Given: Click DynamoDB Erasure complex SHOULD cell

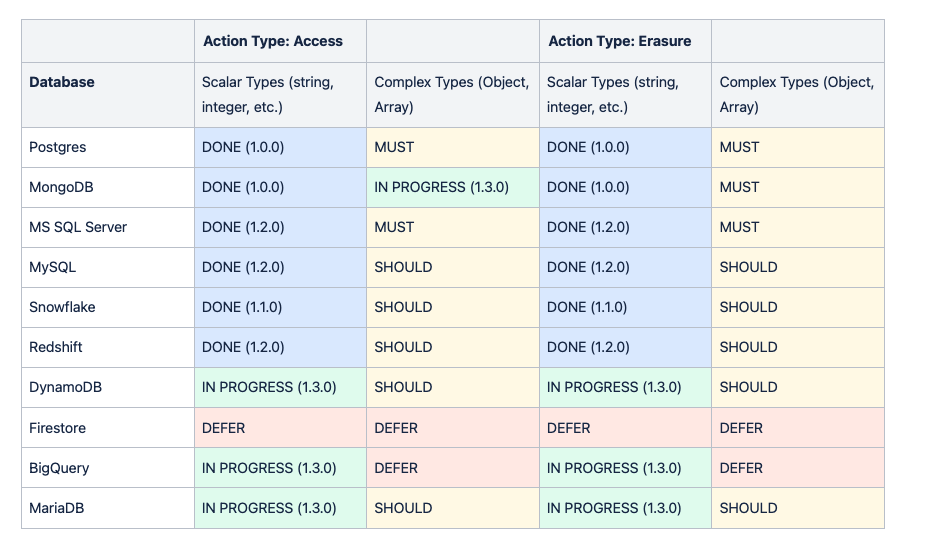Looking at the screenshot, I should pyautogui.click(x=798, y=387).
